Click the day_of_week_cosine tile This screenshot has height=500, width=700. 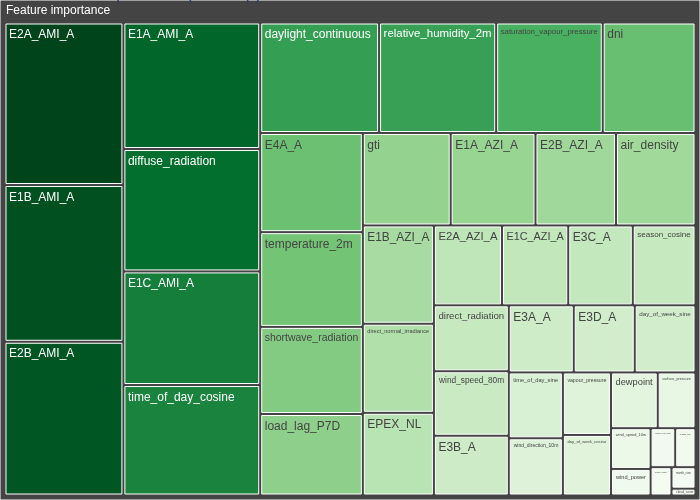coord(587,465)
